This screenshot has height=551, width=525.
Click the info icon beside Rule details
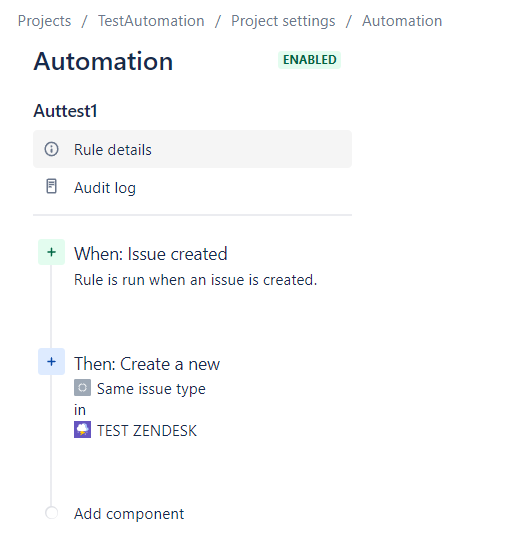click(51, 149)
